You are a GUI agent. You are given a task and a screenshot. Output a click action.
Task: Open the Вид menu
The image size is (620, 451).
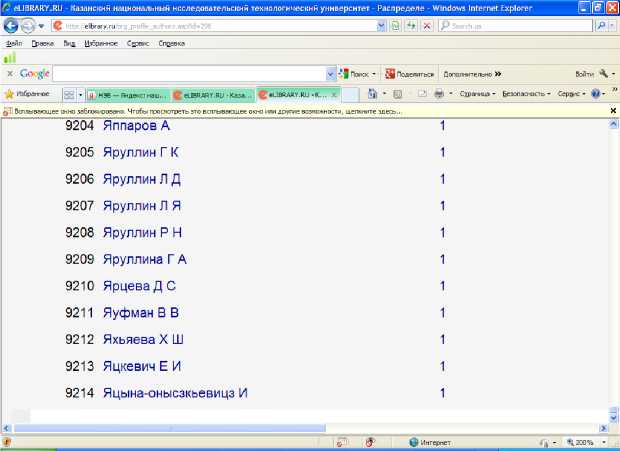point(68,44)
